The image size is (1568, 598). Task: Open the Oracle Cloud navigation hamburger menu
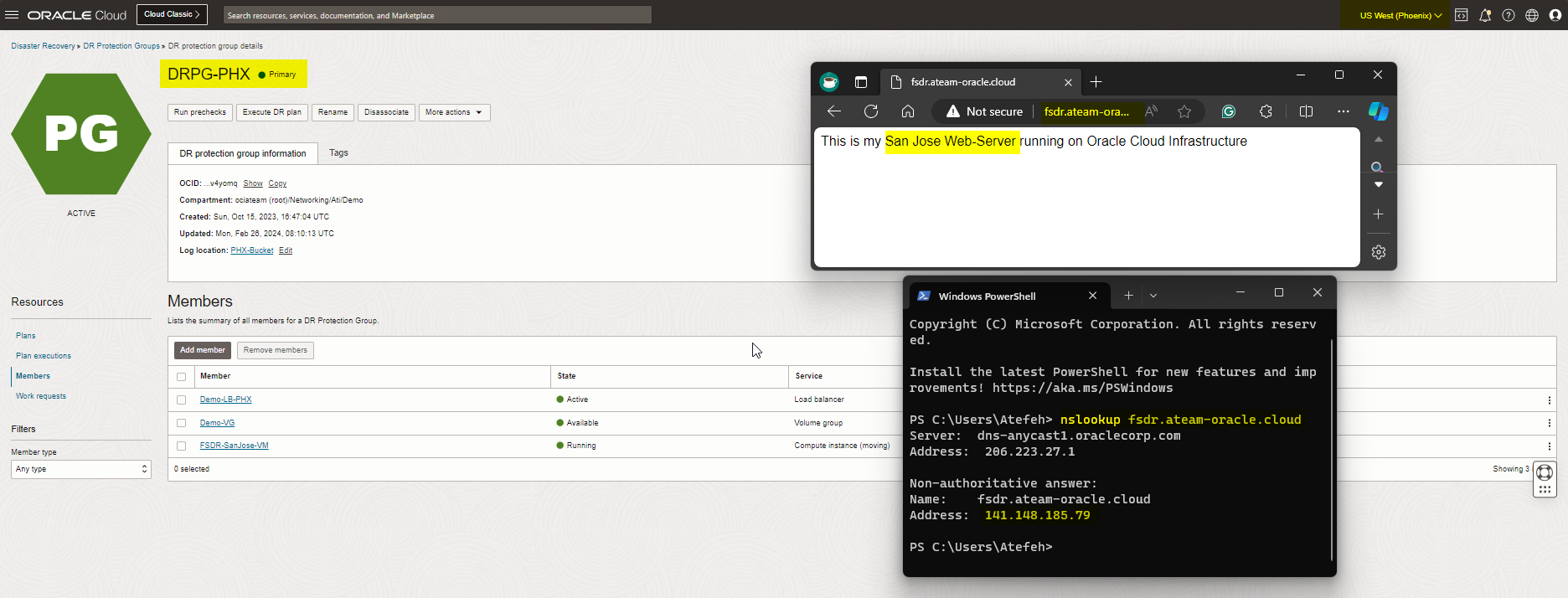[12, 15]
